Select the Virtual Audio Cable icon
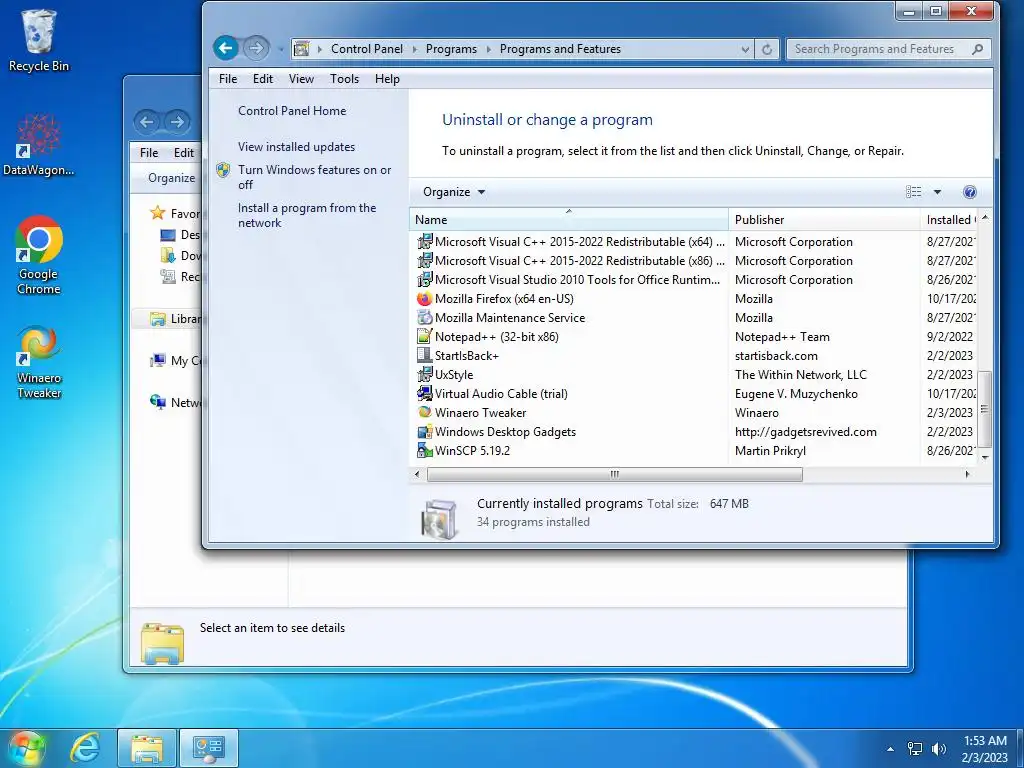Image resolution: width=1024 pixels, height=768 pixels. click(424, 394)
